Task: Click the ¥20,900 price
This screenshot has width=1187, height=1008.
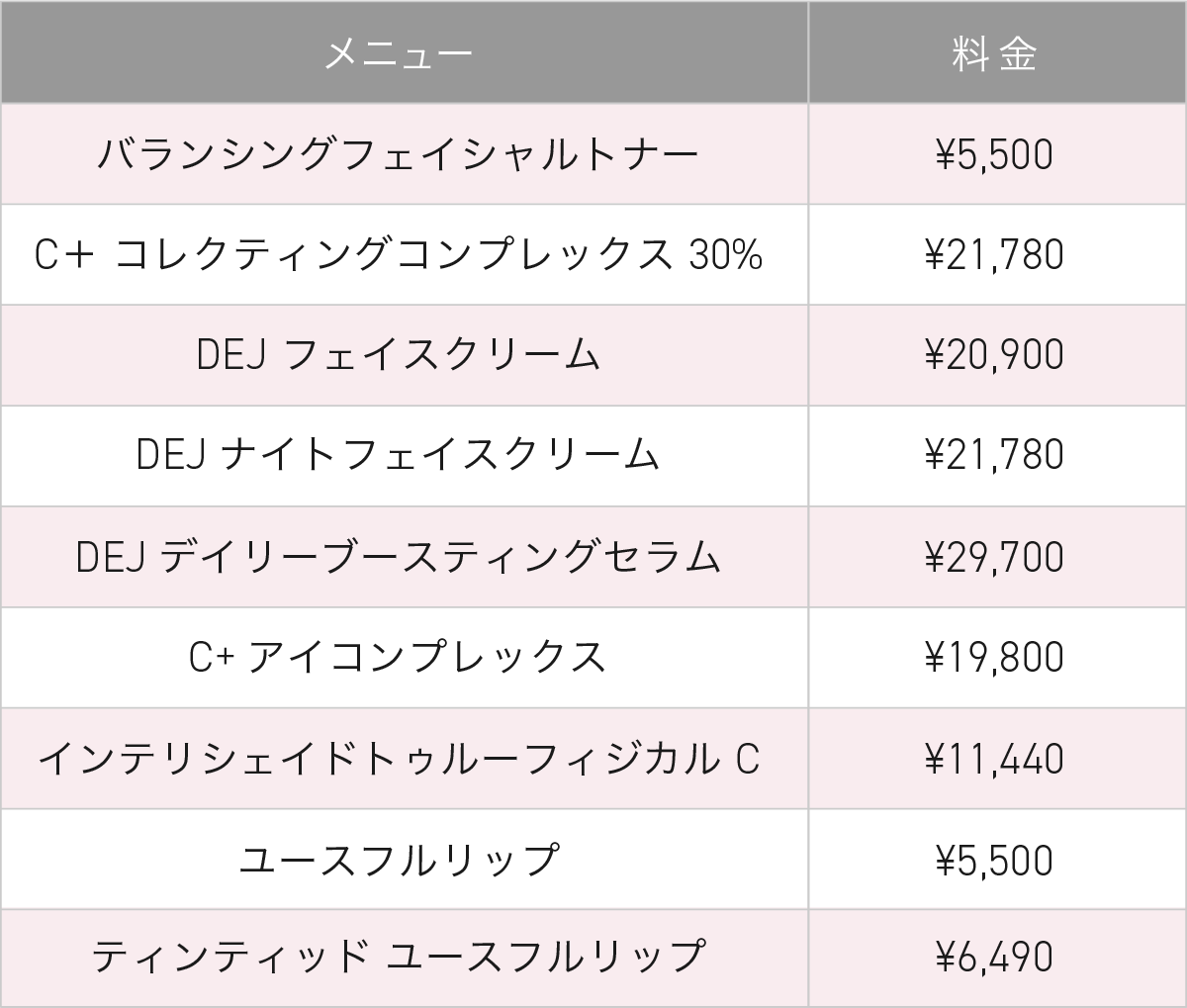Action: click(x=994, y=355)
